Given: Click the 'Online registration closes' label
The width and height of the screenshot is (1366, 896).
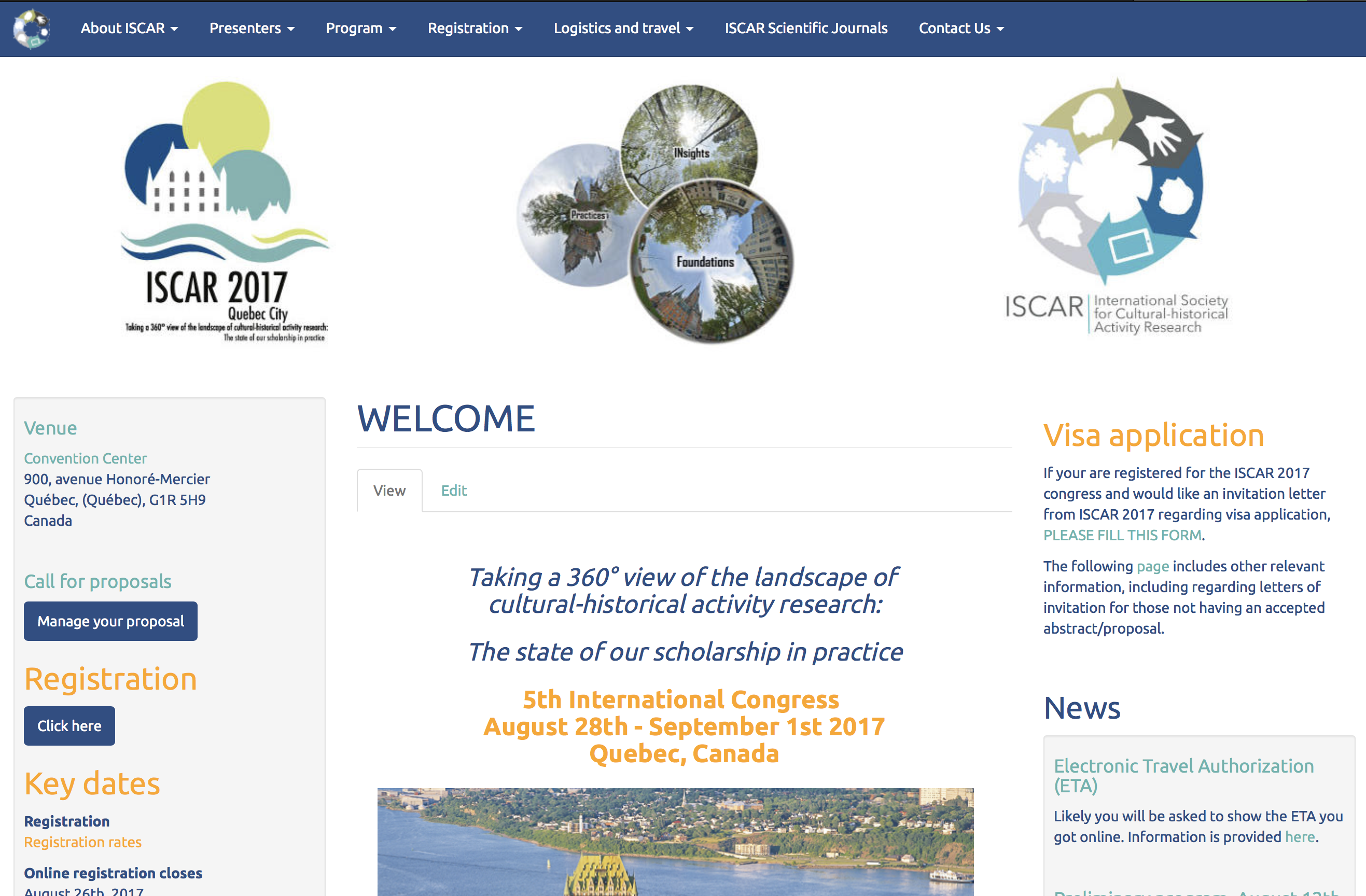Looking at the screenshot, I should click(113, 873).
